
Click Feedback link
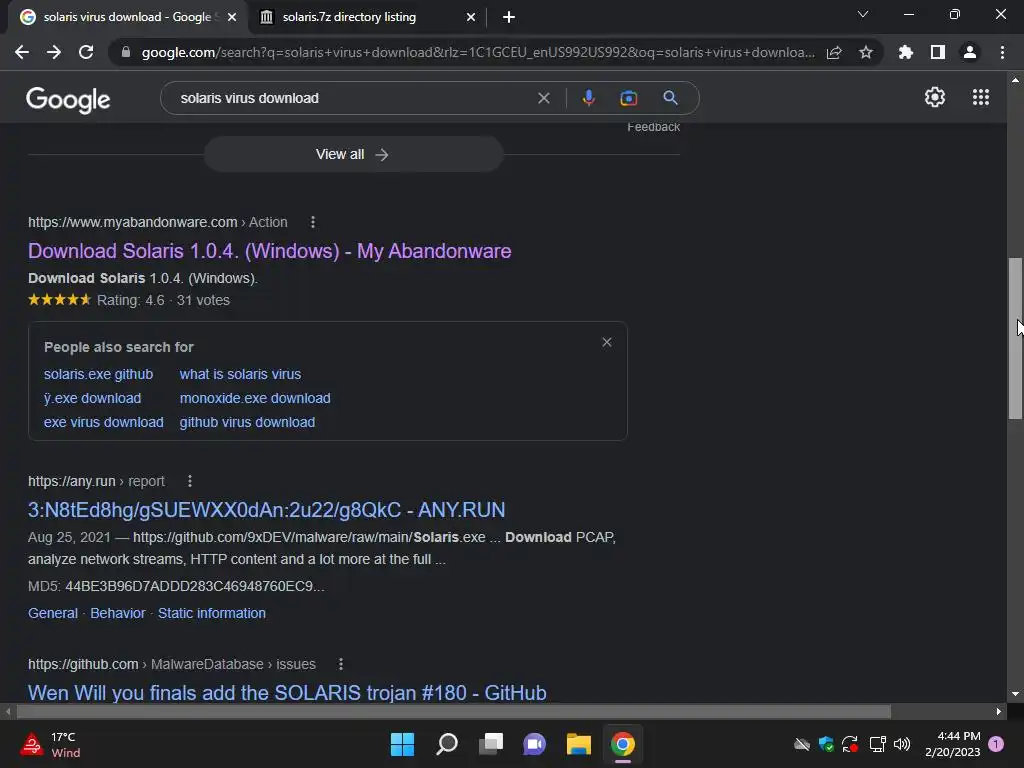(654, 127)
